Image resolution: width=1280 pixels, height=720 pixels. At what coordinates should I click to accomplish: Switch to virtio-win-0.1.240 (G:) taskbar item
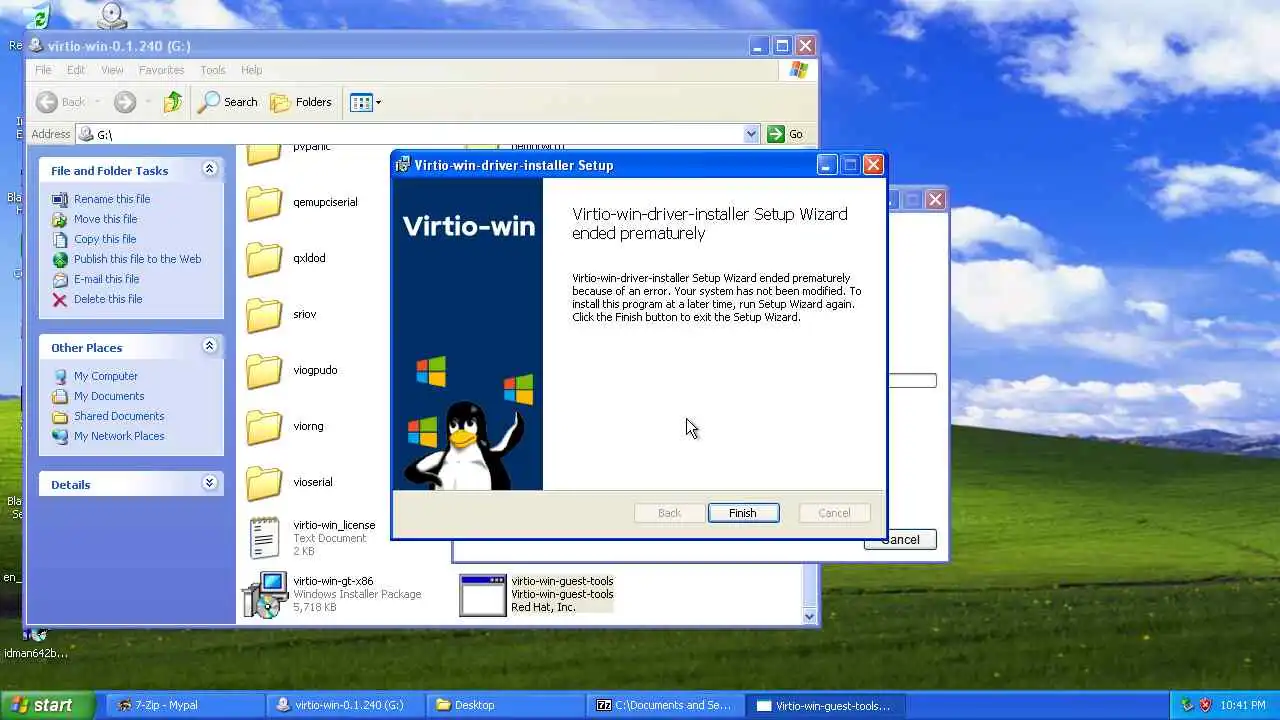pyautogui.click(x=345, y=705)
